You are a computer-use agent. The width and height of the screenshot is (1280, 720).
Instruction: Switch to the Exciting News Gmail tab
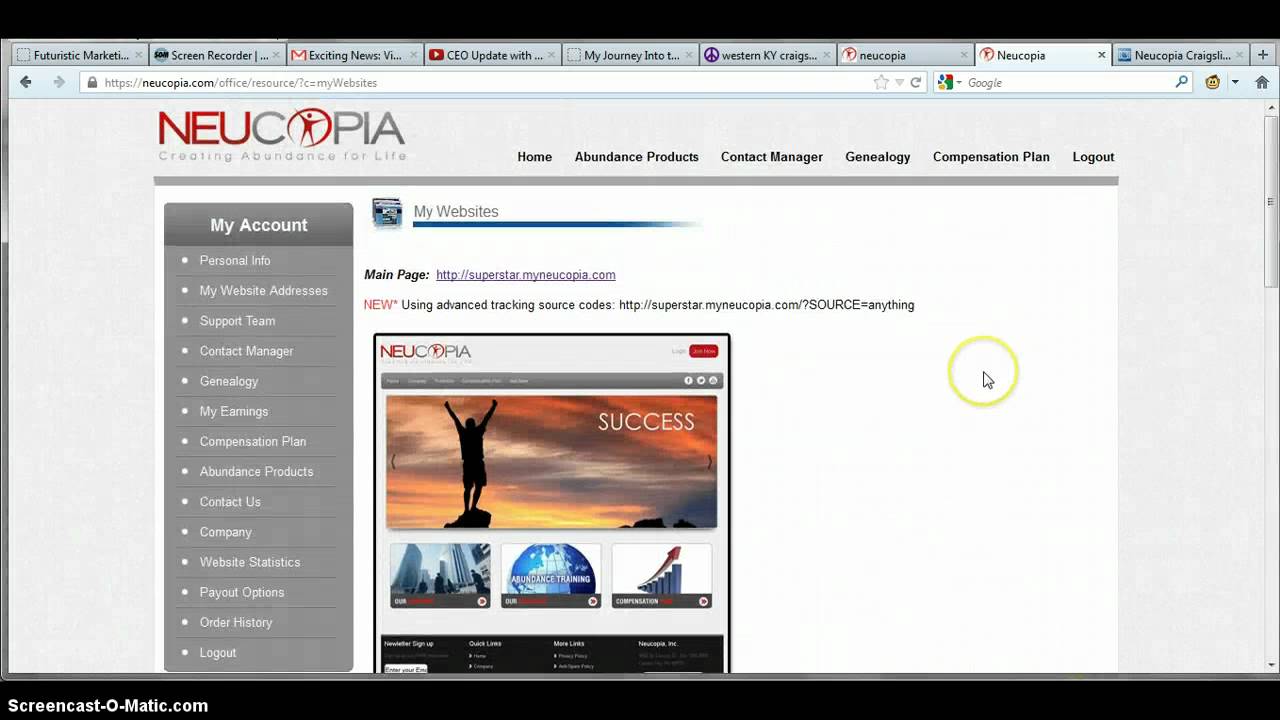355,55
